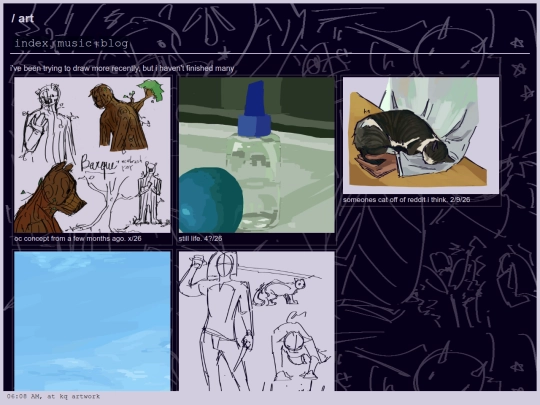Open the oc concept sketch thumbnail

coord(92,155)
